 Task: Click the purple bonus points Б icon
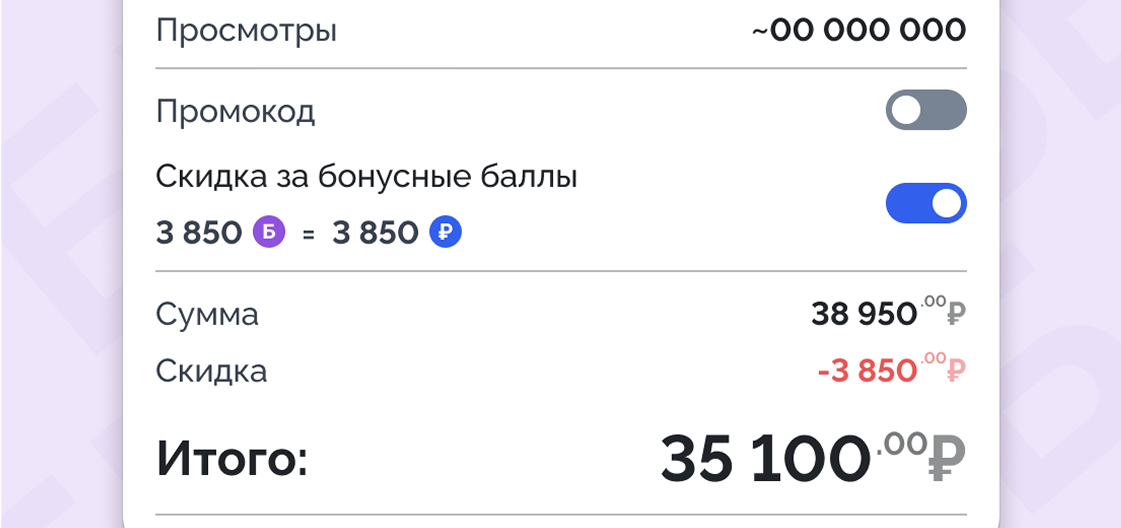coord(270,233)
